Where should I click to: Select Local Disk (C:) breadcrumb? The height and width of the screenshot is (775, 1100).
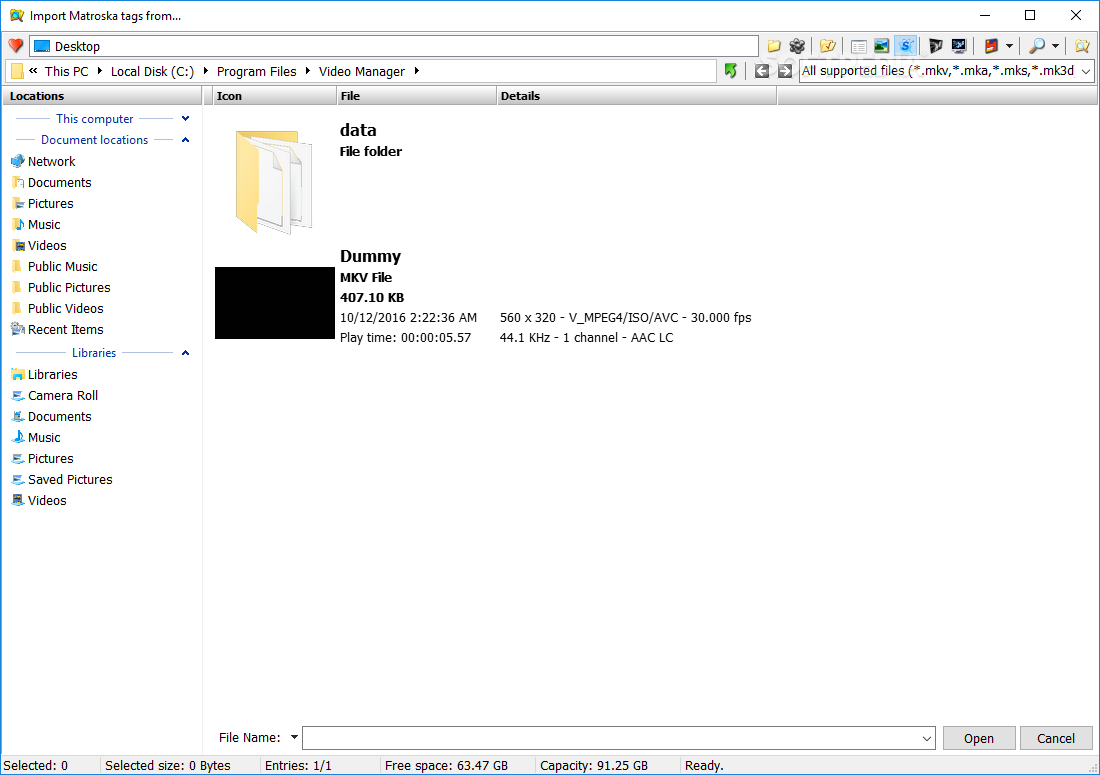click(152, 72)
